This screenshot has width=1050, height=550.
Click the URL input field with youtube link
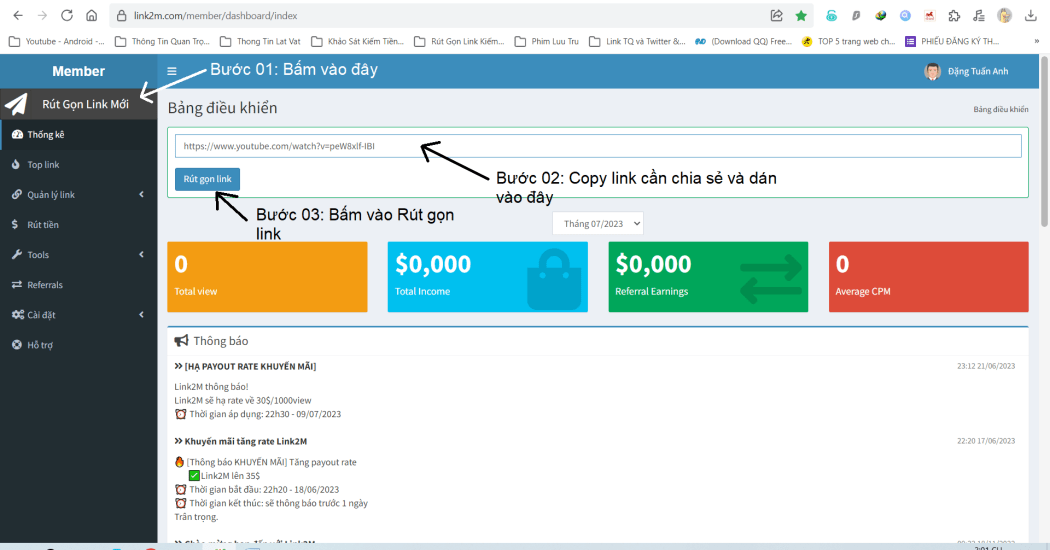point(598,146)
